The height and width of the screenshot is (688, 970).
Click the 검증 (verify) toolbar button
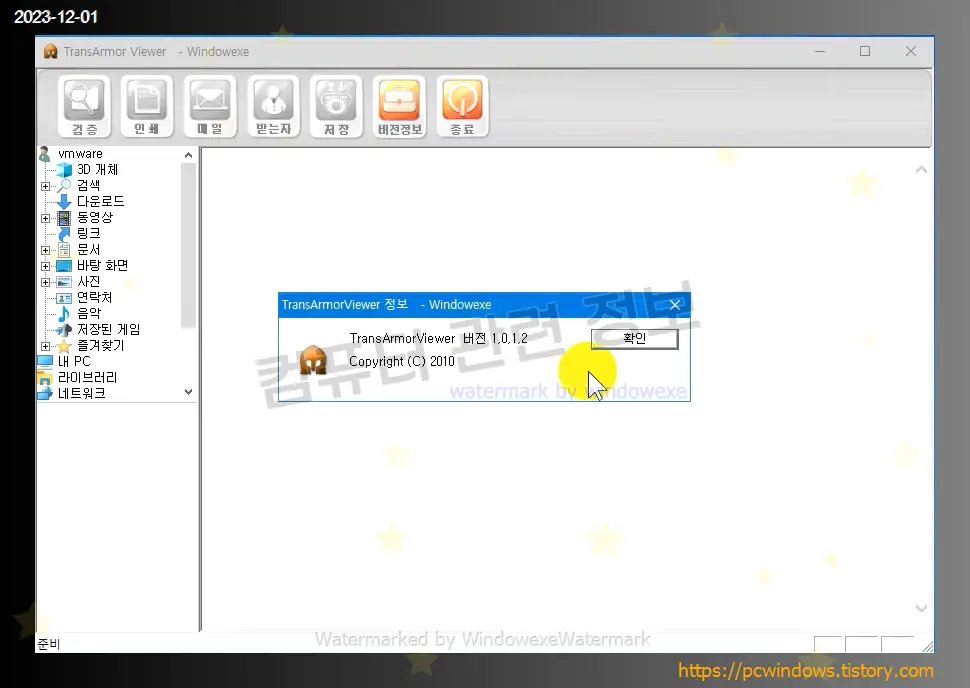click(84, 106)
